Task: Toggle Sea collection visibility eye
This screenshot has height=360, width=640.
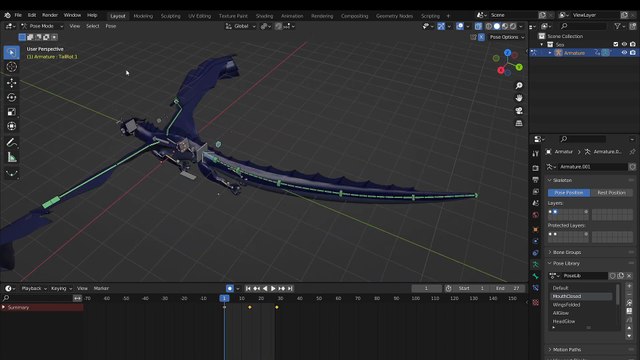Action: point(624,44)
